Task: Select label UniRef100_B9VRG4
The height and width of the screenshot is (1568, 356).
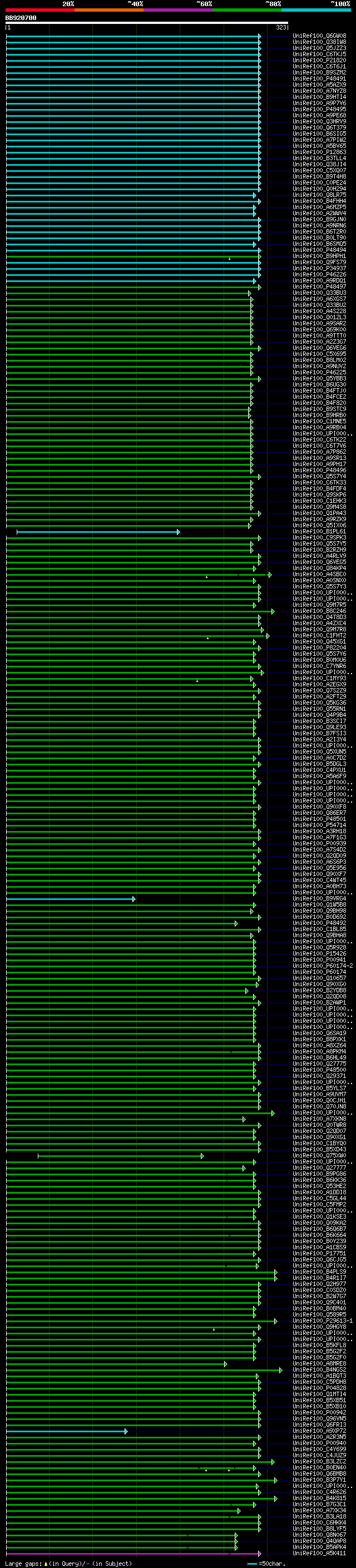Action: [x=319, y=899]
